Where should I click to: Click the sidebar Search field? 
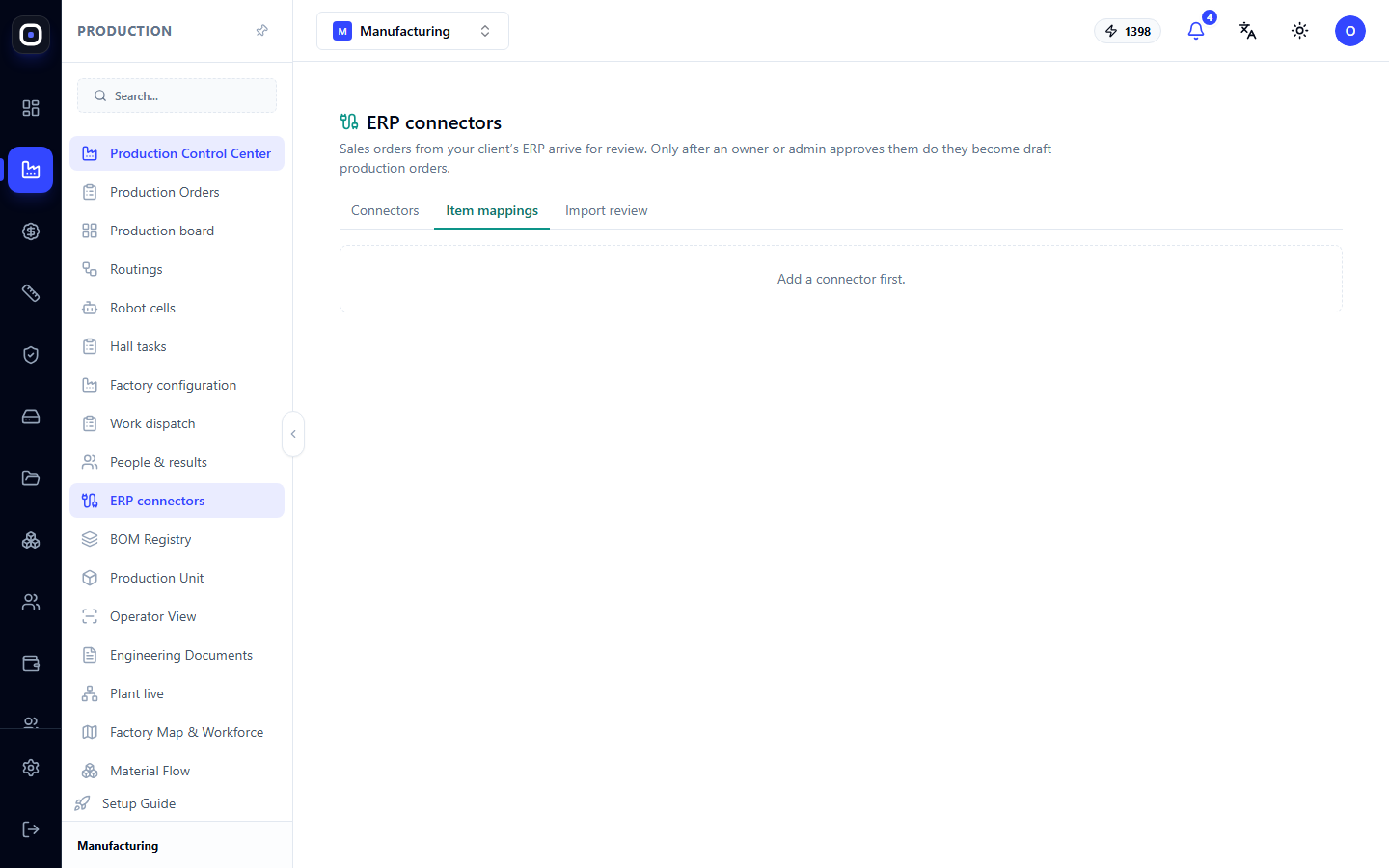(x=177, y=95)
